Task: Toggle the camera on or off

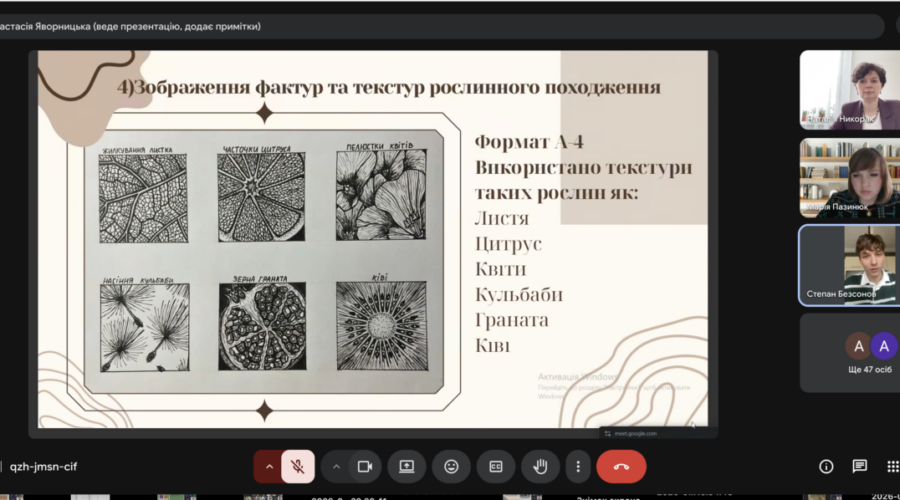Action: coord(364,467)
